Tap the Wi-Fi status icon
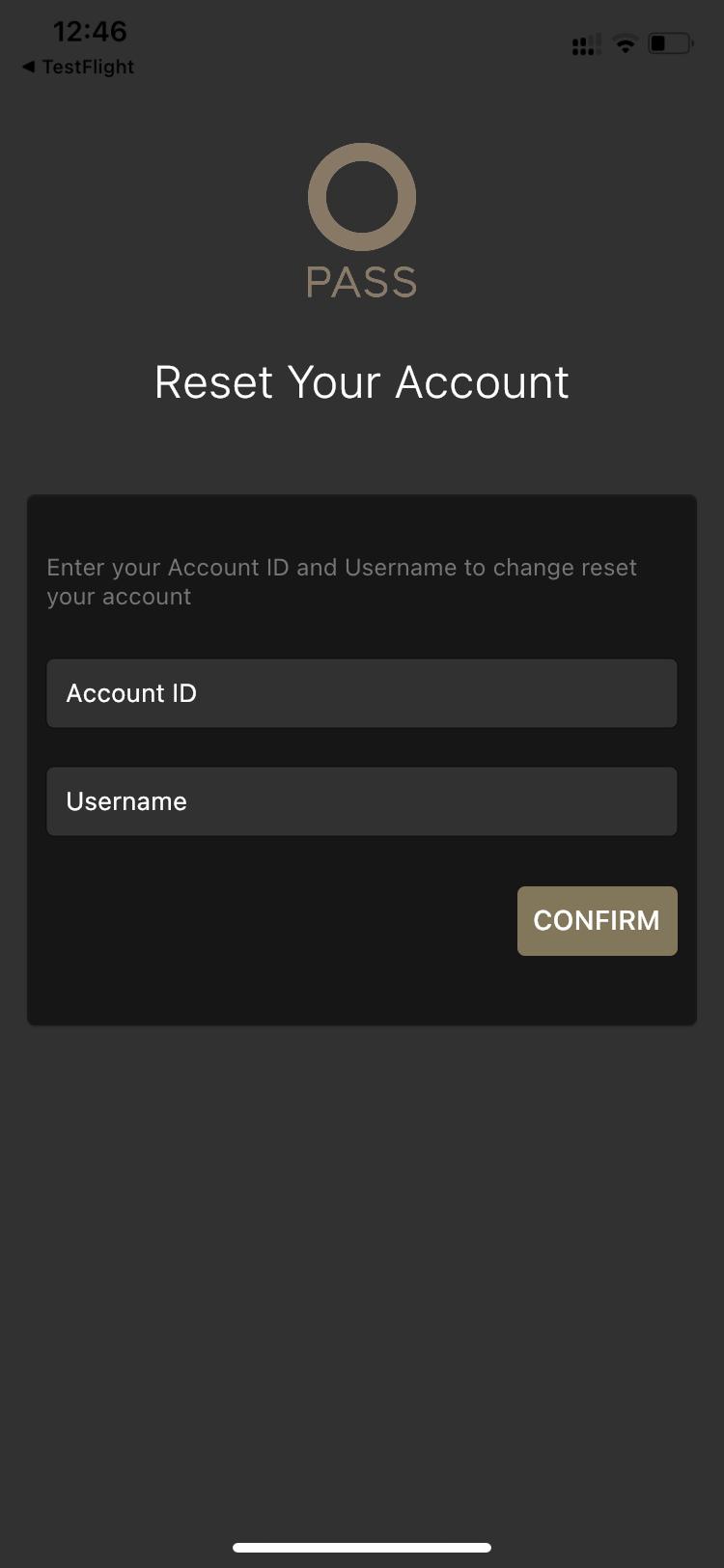 click(x=625, y=42)
